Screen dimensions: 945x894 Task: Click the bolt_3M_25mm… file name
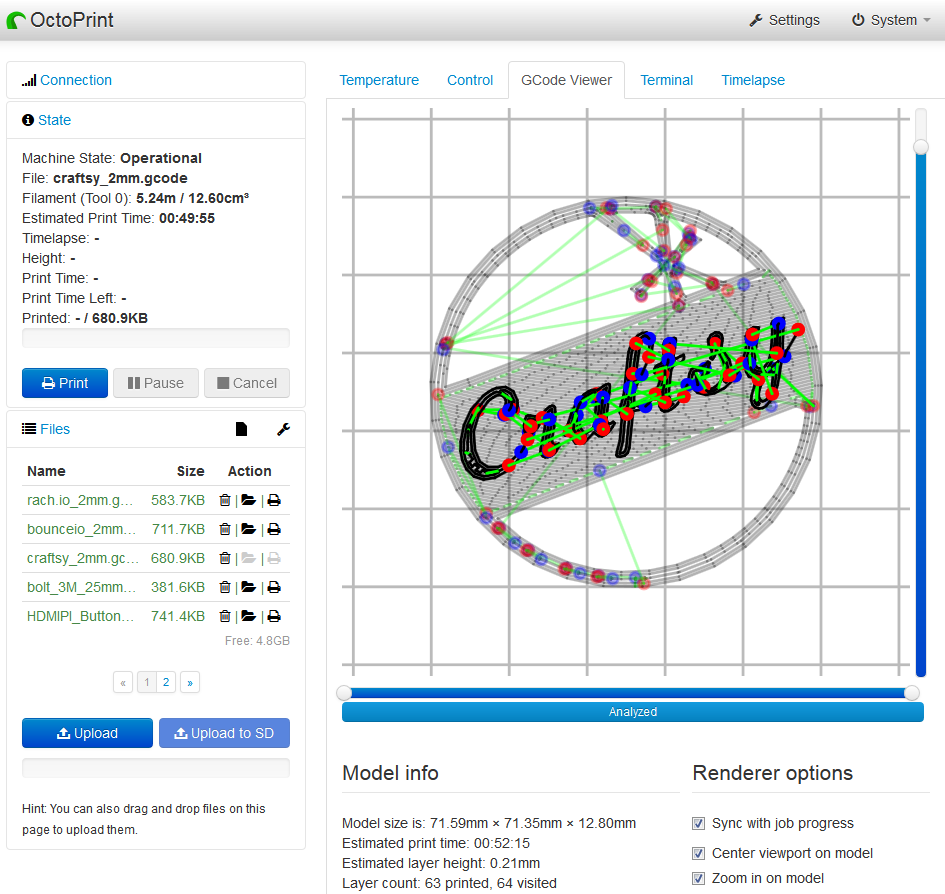[x=81, y=587]
